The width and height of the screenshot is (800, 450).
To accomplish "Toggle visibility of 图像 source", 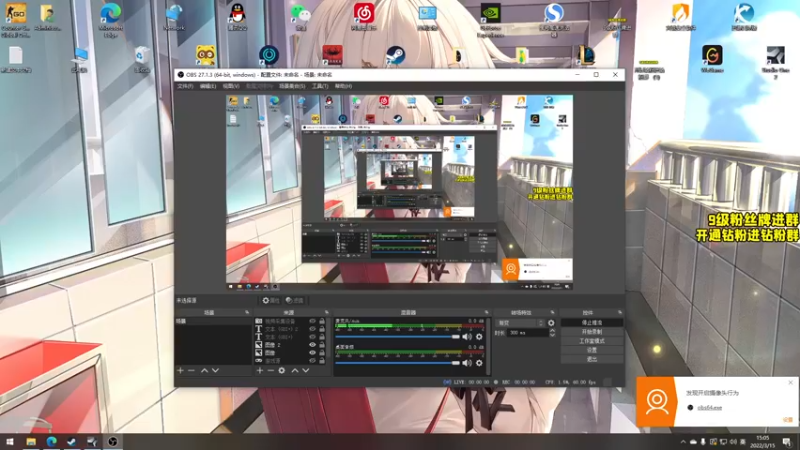I will [x=312, y=353].
